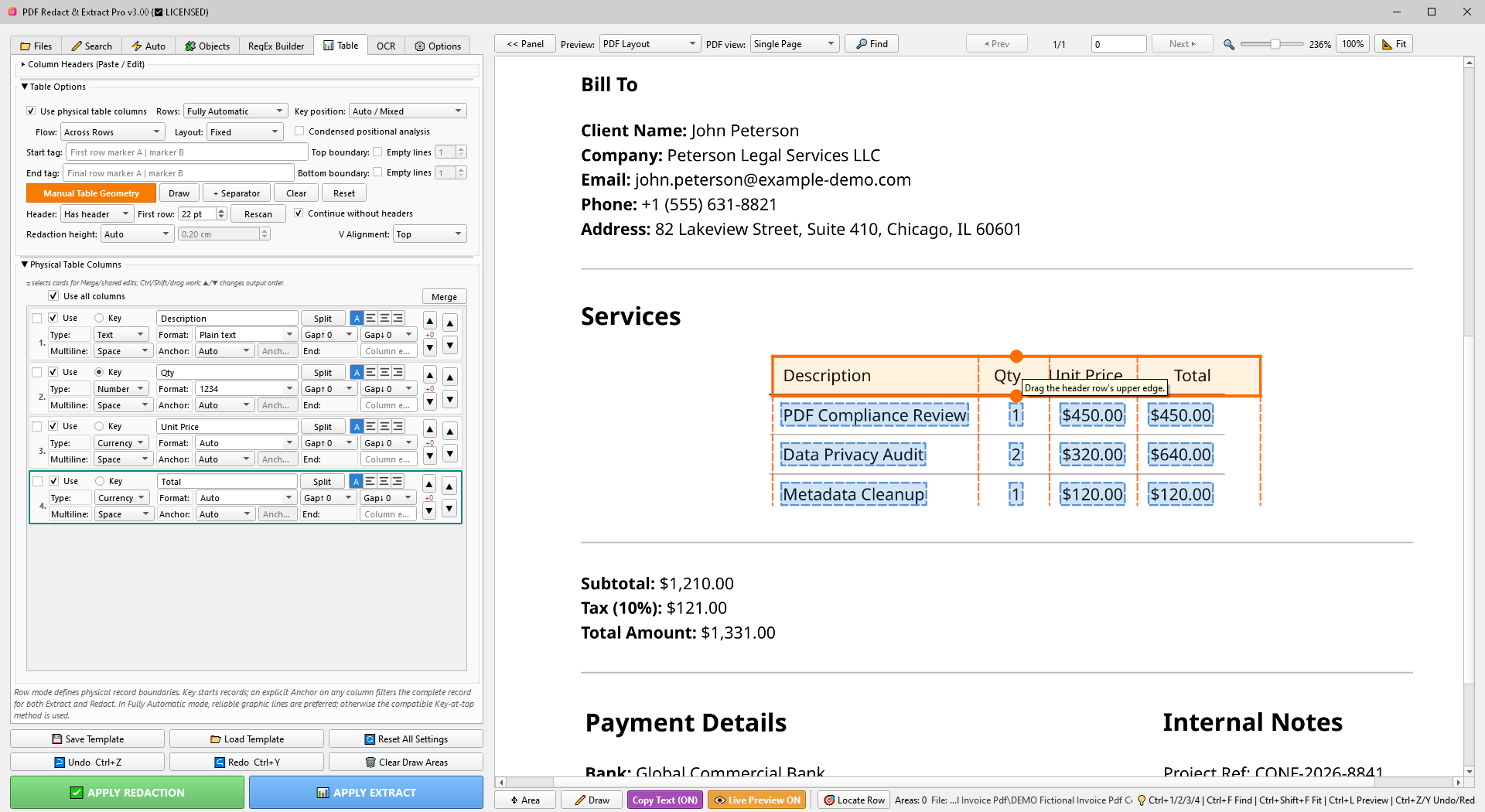Click Load Template button

pyautogui.click(x=247, y=739)
